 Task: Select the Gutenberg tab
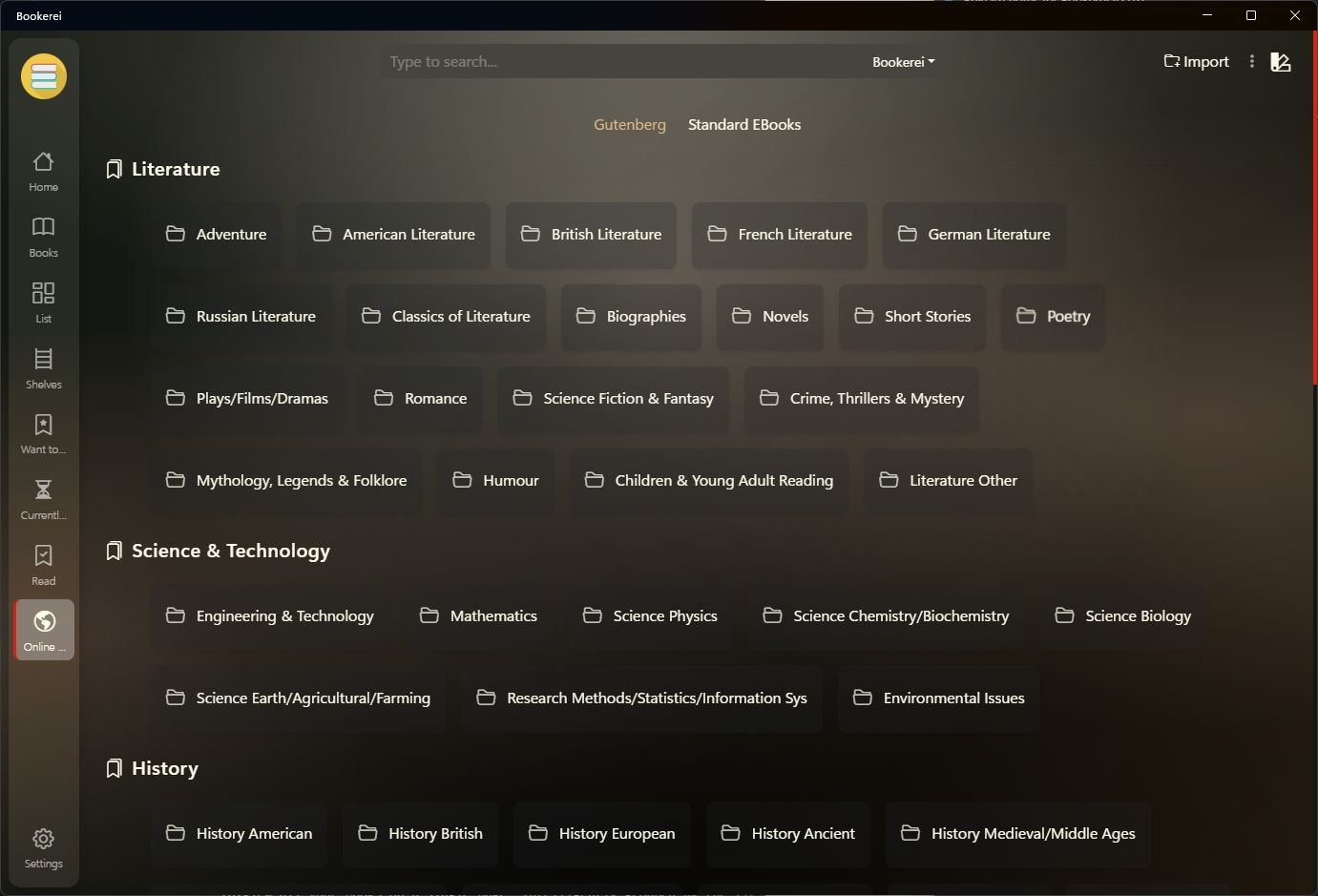tap(630, 124)
